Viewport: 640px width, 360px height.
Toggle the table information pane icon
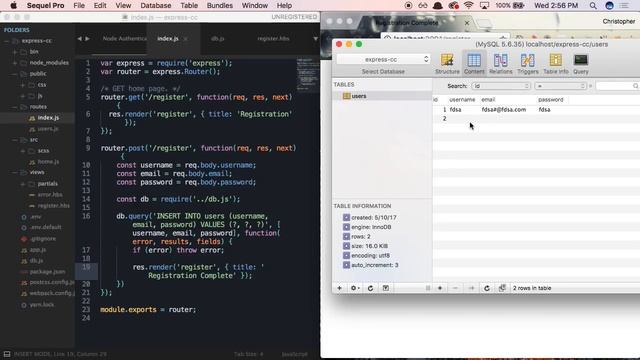click(385, 288)
